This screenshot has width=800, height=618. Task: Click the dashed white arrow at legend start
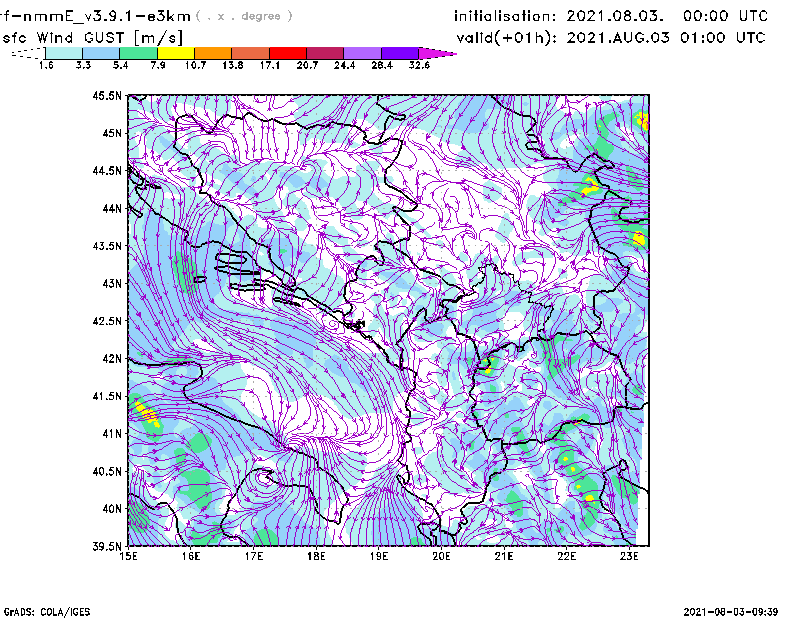pos(28,53)
